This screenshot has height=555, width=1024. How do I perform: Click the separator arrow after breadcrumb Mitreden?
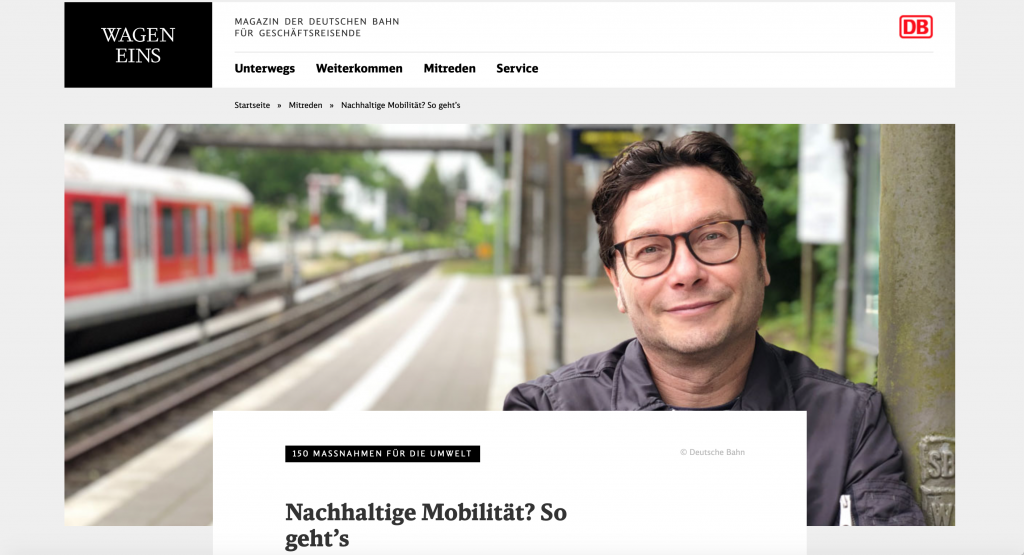coord(332,105)
